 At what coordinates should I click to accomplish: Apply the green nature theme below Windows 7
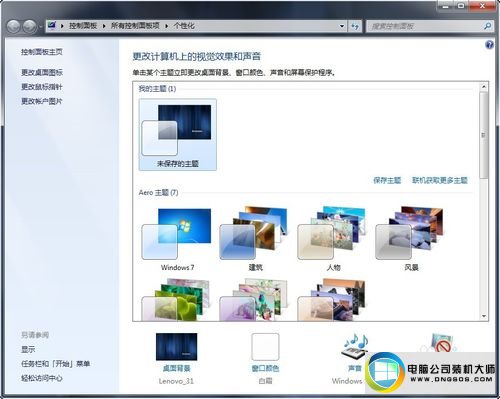[x=176, y=300]
